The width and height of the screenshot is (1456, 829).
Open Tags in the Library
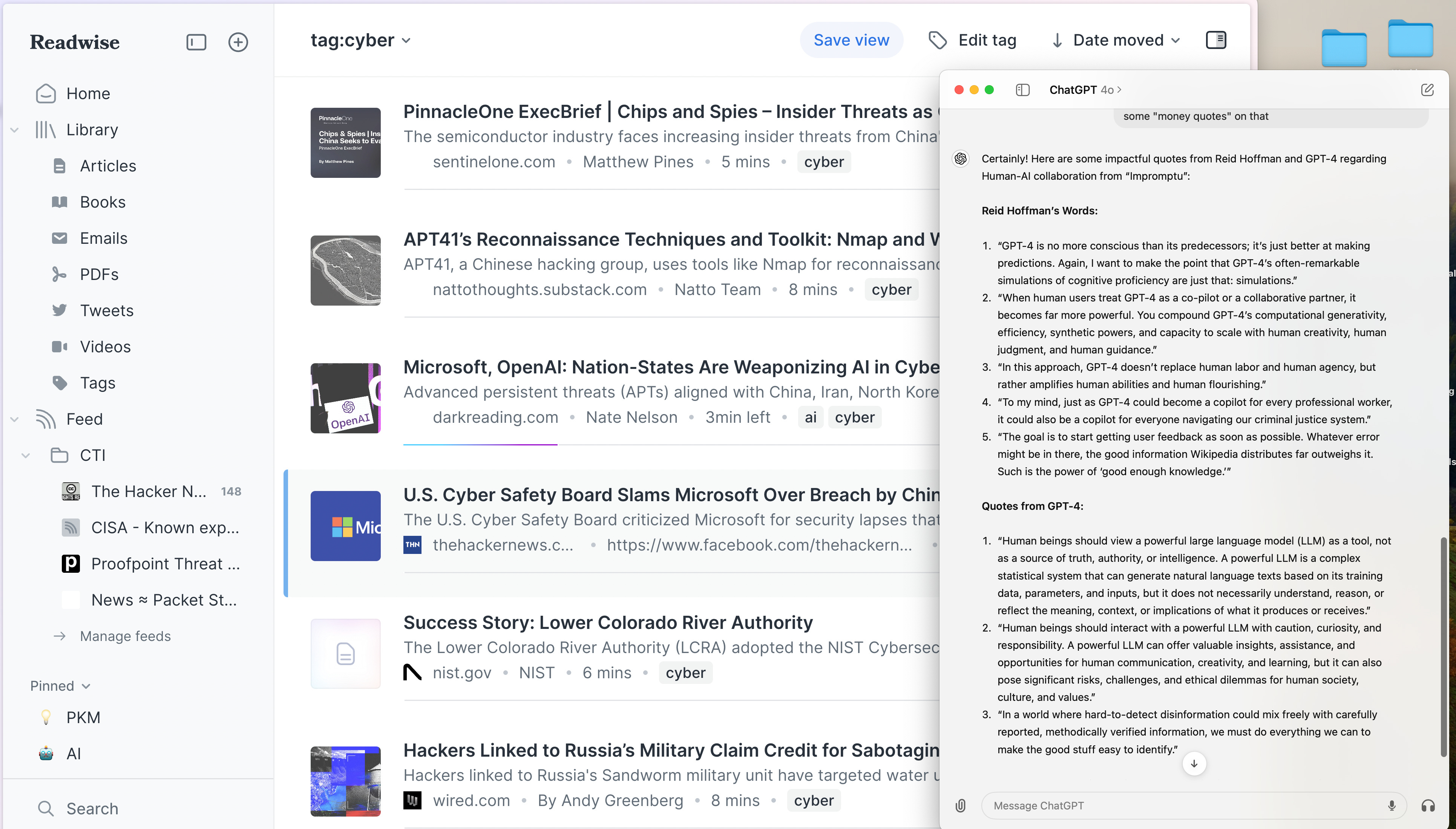(x=97, y=382)
